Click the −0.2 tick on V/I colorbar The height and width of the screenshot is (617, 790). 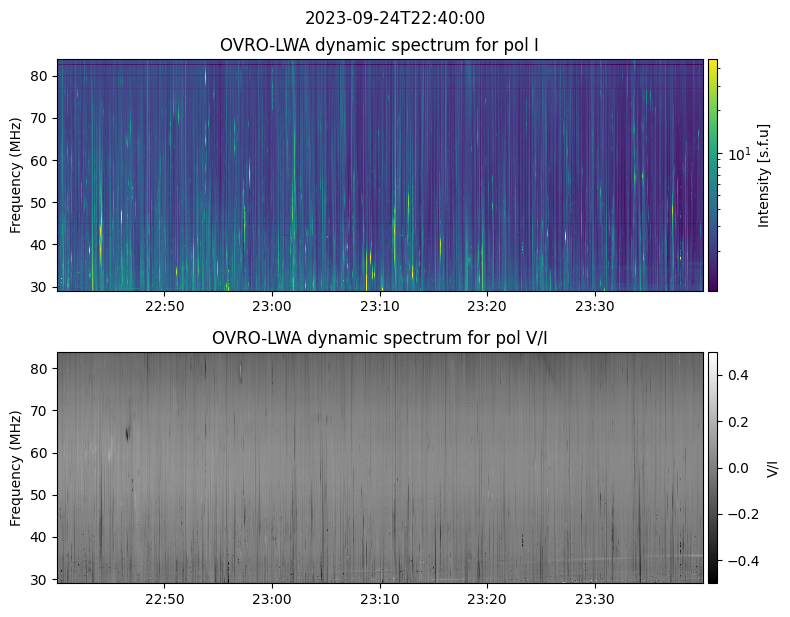pyautogui.click(x=735, y=514)
